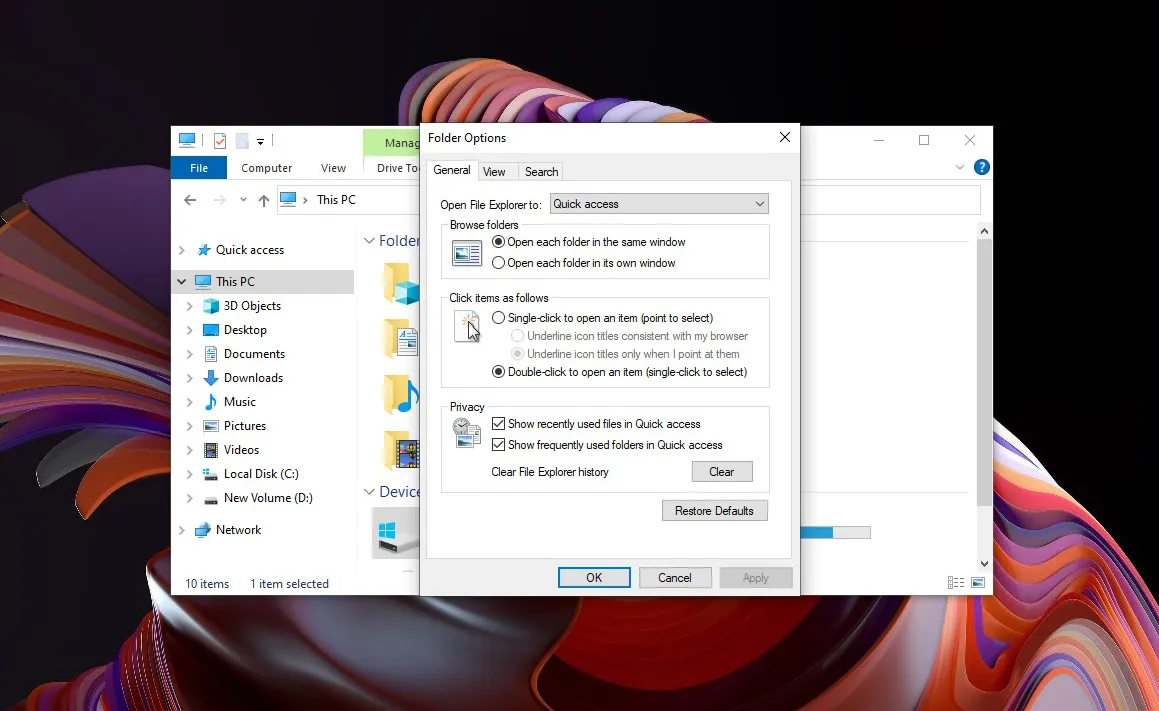Expand the Local Disk (C:) tree node
1159x711 pixels.
(189, 474)
